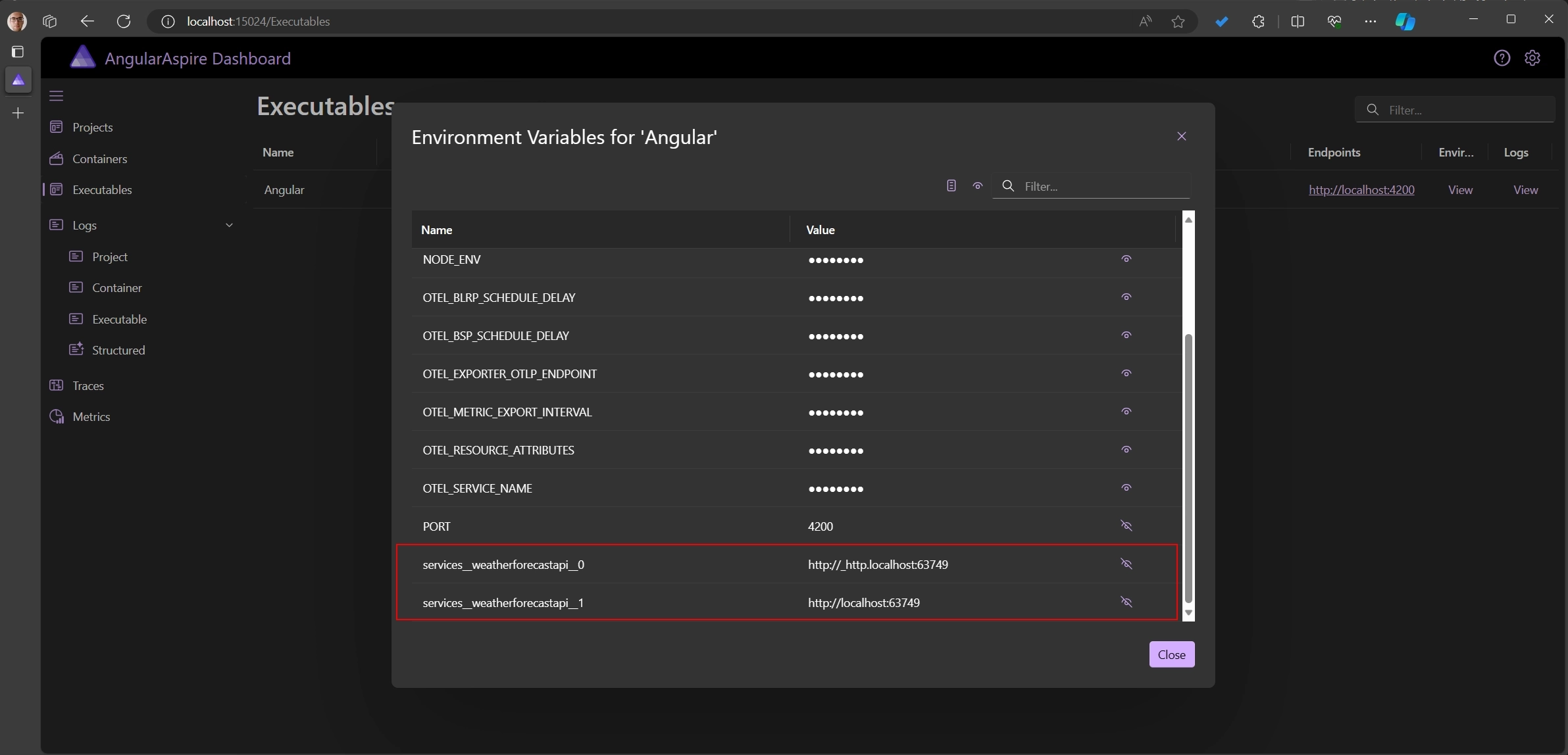
Task: Hide the services__weatherforecastapi__1 value
Action: (x=1126, y=602)
